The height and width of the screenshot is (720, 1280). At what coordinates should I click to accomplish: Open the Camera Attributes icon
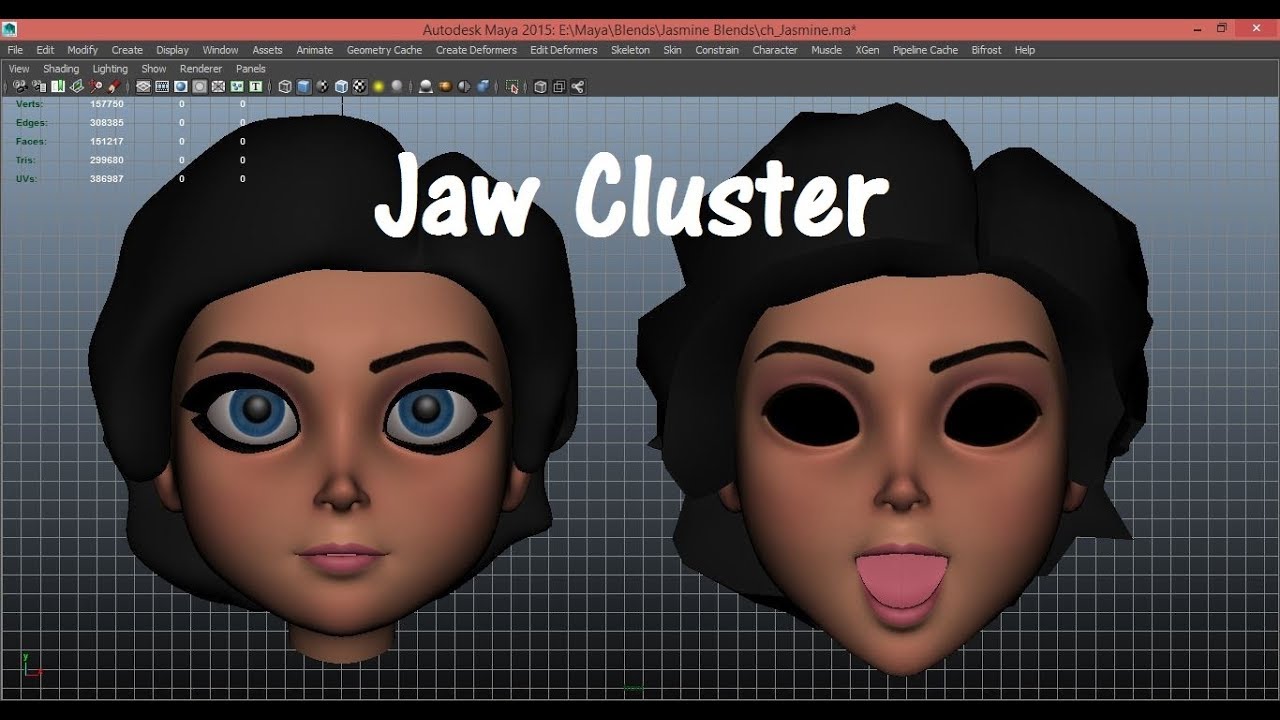(x=40, y=87)
